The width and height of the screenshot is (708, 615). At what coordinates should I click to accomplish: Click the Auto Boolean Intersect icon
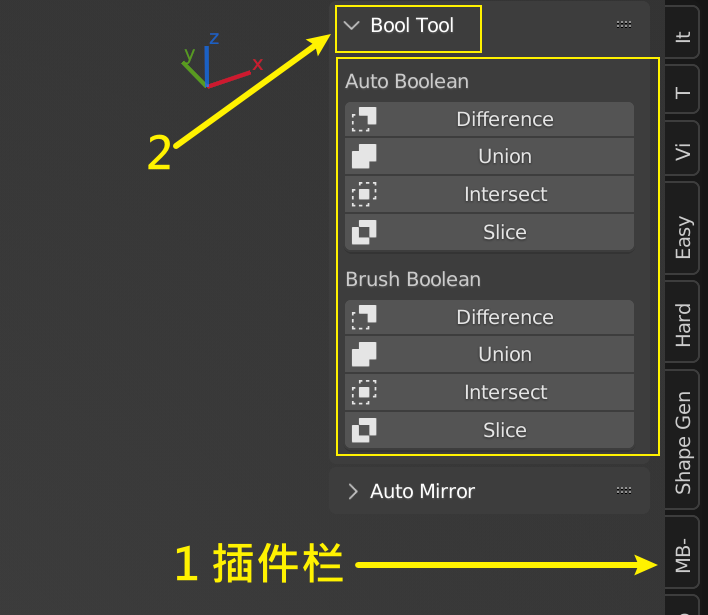click(364, 194)
